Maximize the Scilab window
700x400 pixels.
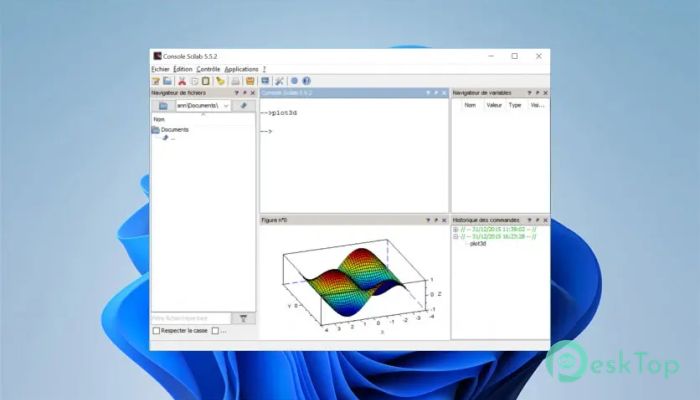pos(515,56)
